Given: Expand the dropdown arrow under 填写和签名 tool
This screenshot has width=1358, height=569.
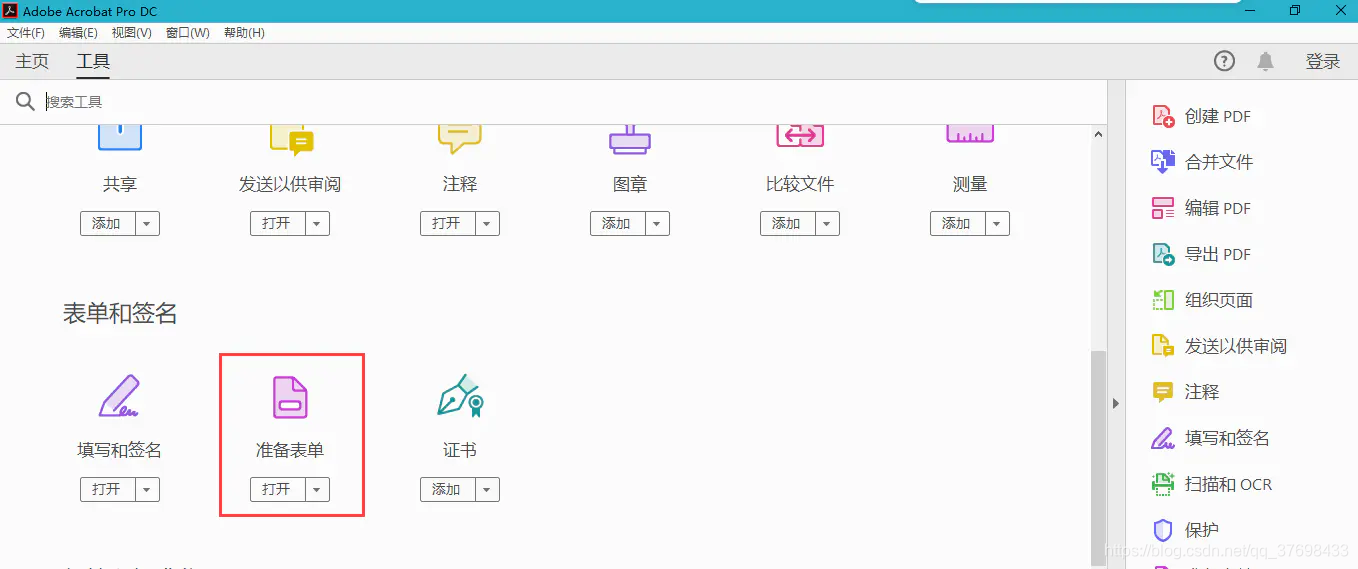Looking at the screenshot, I should coord(146,490).
